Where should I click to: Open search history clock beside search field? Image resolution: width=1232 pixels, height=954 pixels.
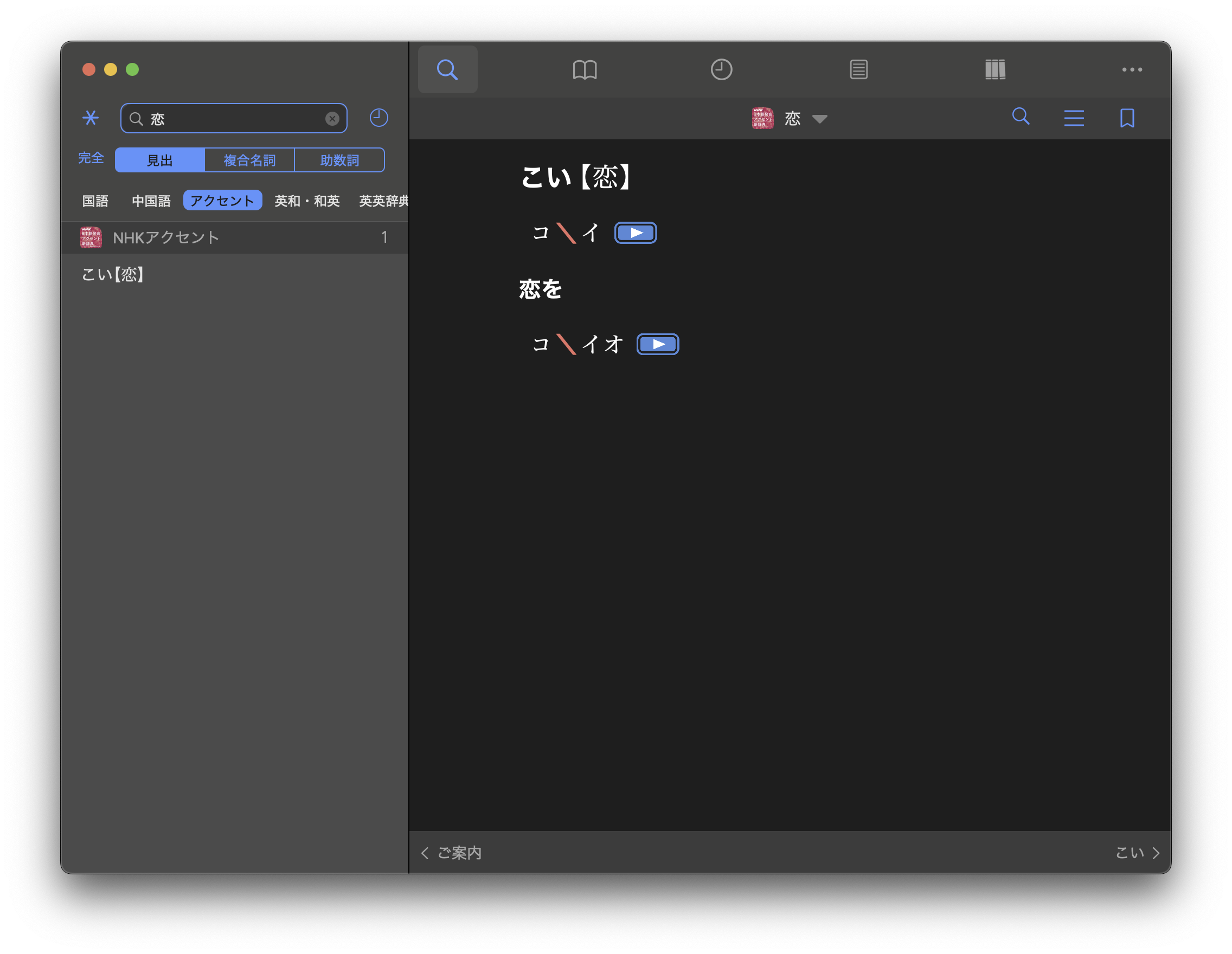(x=378, y=118)
